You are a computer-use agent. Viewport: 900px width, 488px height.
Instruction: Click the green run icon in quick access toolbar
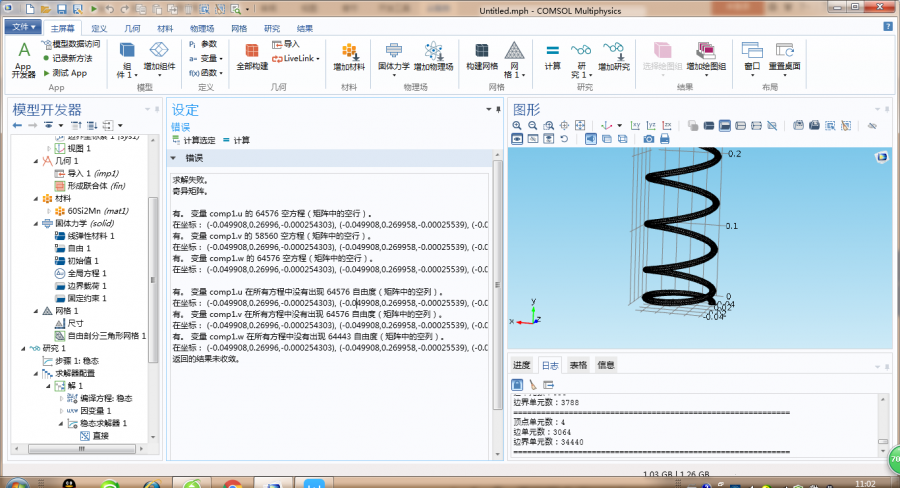(x=94, y=9)
